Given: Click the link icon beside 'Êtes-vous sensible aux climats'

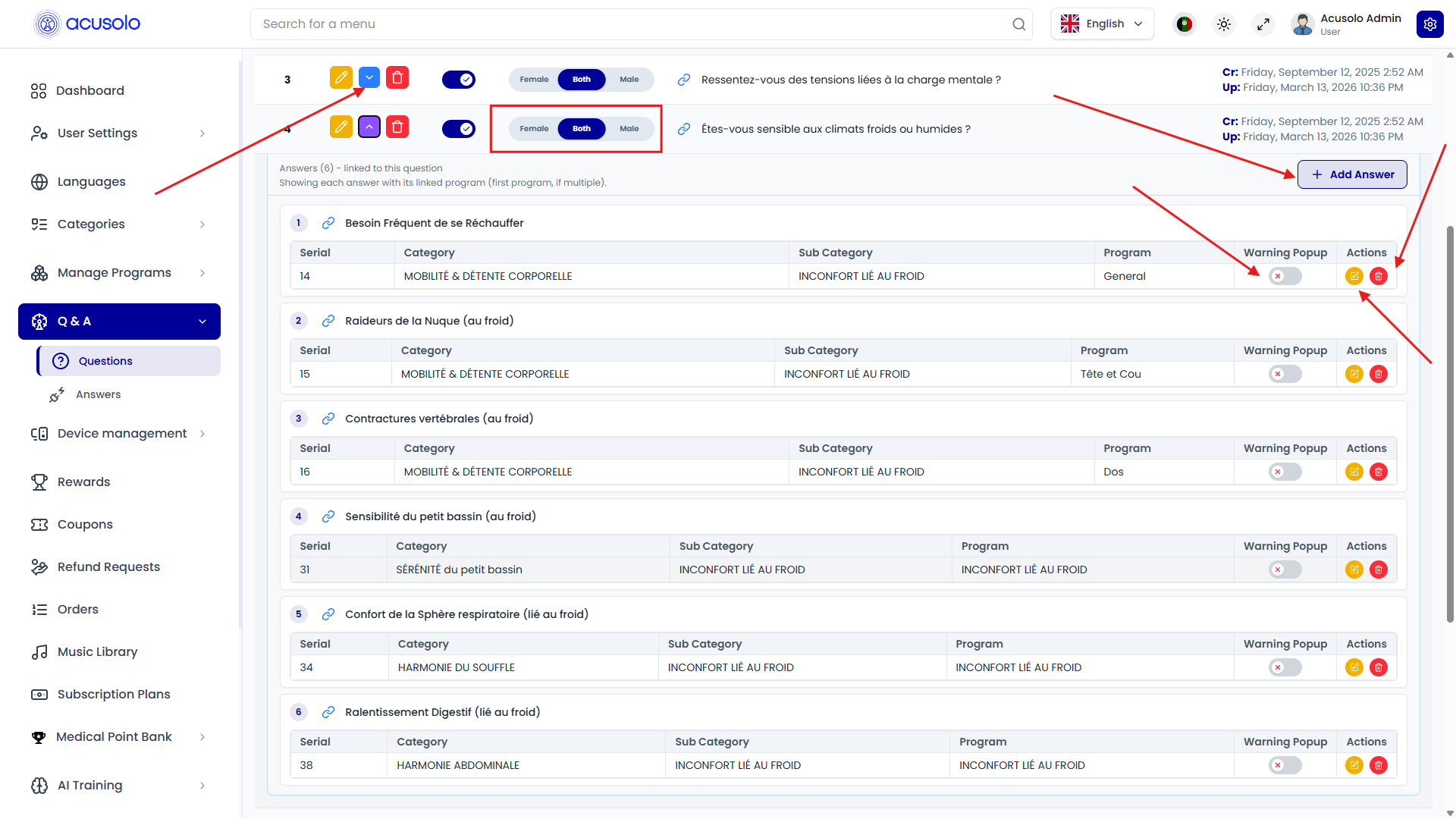Looking at the screenshot, I should [x=684, y=129].
